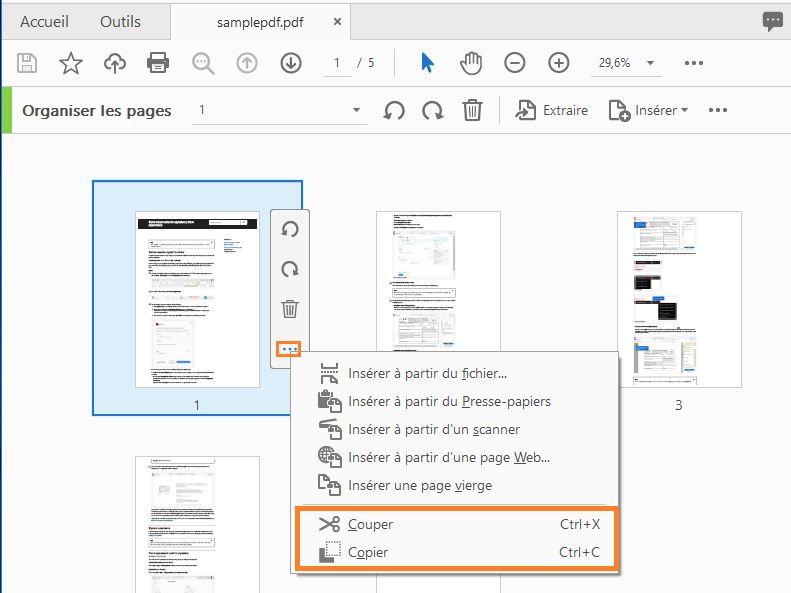Viewport: 791px width, 593px height.
Task: Click page 1 thumbnail ellipsis button
Action: click(x=289, y=349)
